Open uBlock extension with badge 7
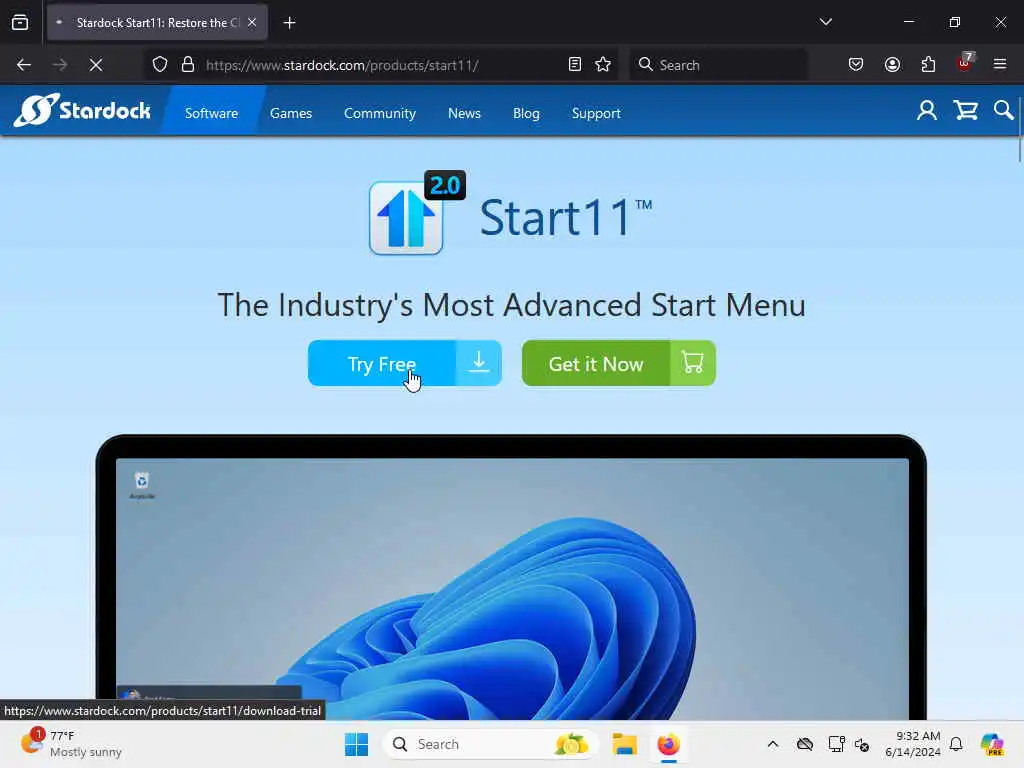Screen dimensions: 1024x768 (965, 63)
